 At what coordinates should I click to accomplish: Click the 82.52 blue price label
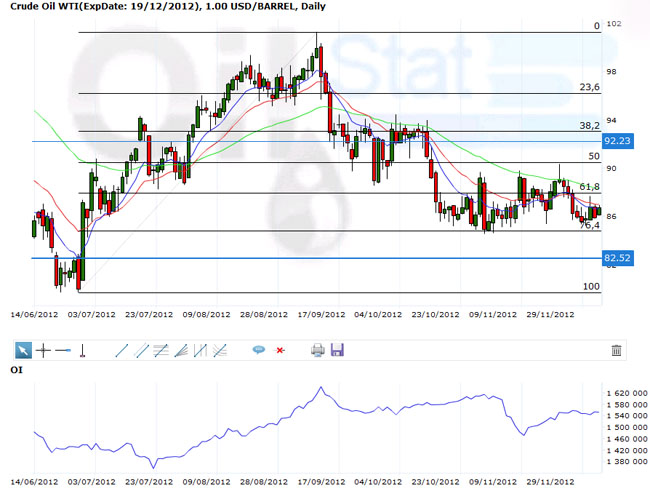[x=618, y=258]
